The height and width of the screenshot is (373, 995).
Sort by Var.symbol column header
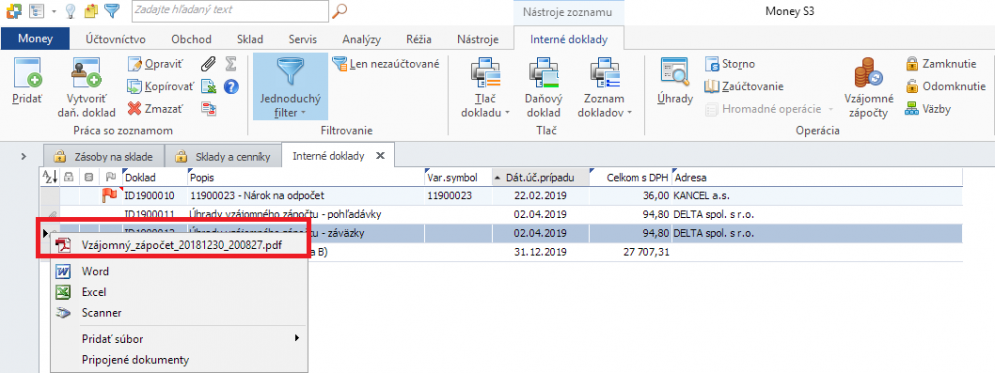coord(458,178)
